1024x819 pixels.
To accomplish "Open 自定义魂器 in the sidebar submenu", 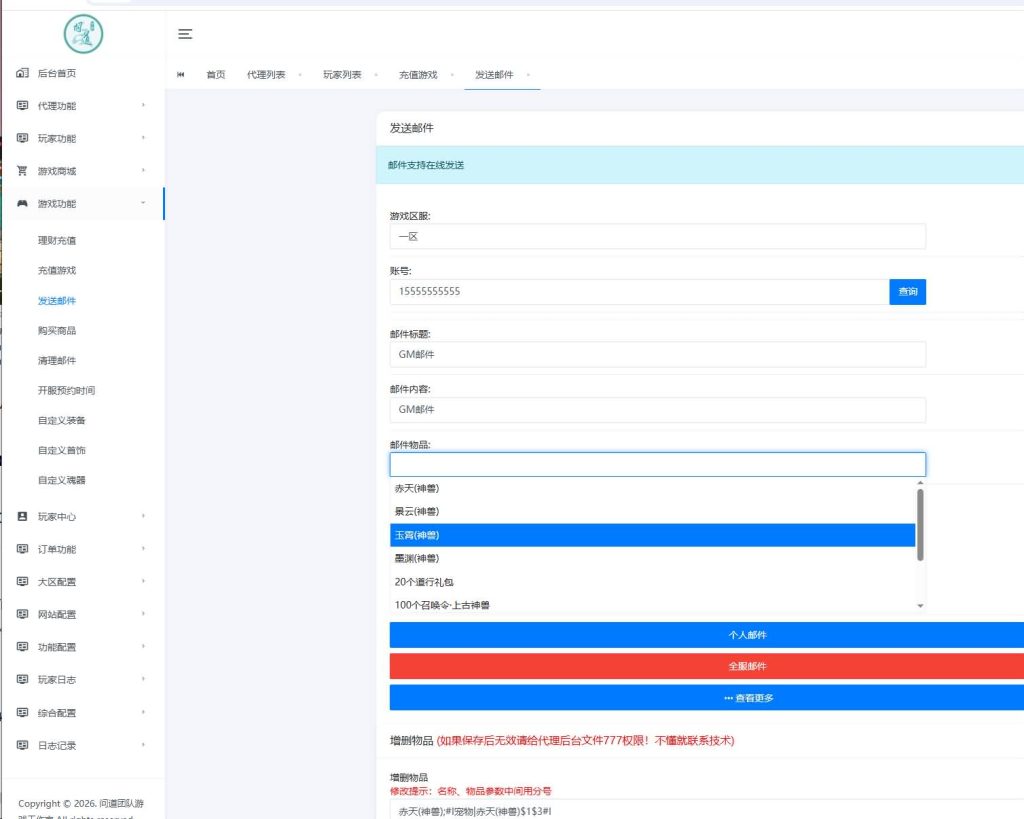I will (x=61, y=480).
